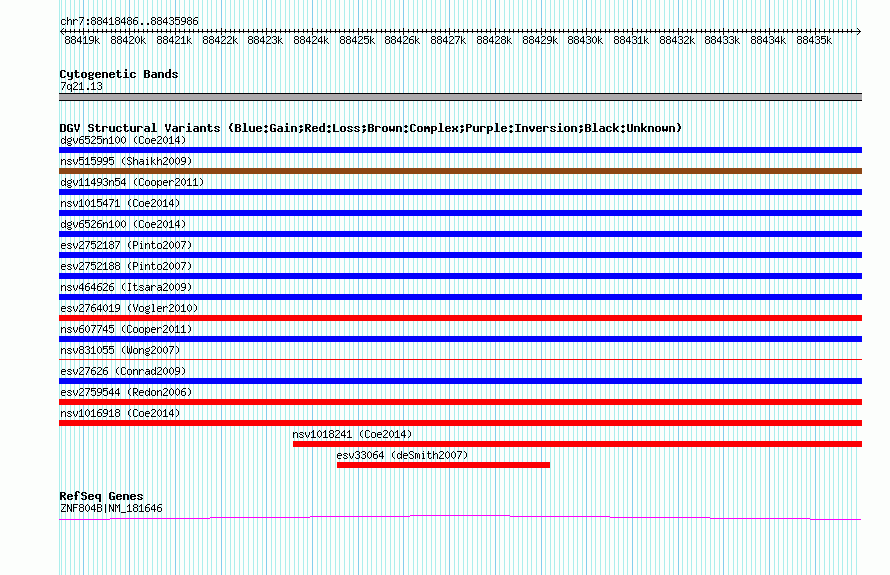Screen dimensions: 890x575
Task: Click the red bar under nsv1016918
Action: click(460, 423)
